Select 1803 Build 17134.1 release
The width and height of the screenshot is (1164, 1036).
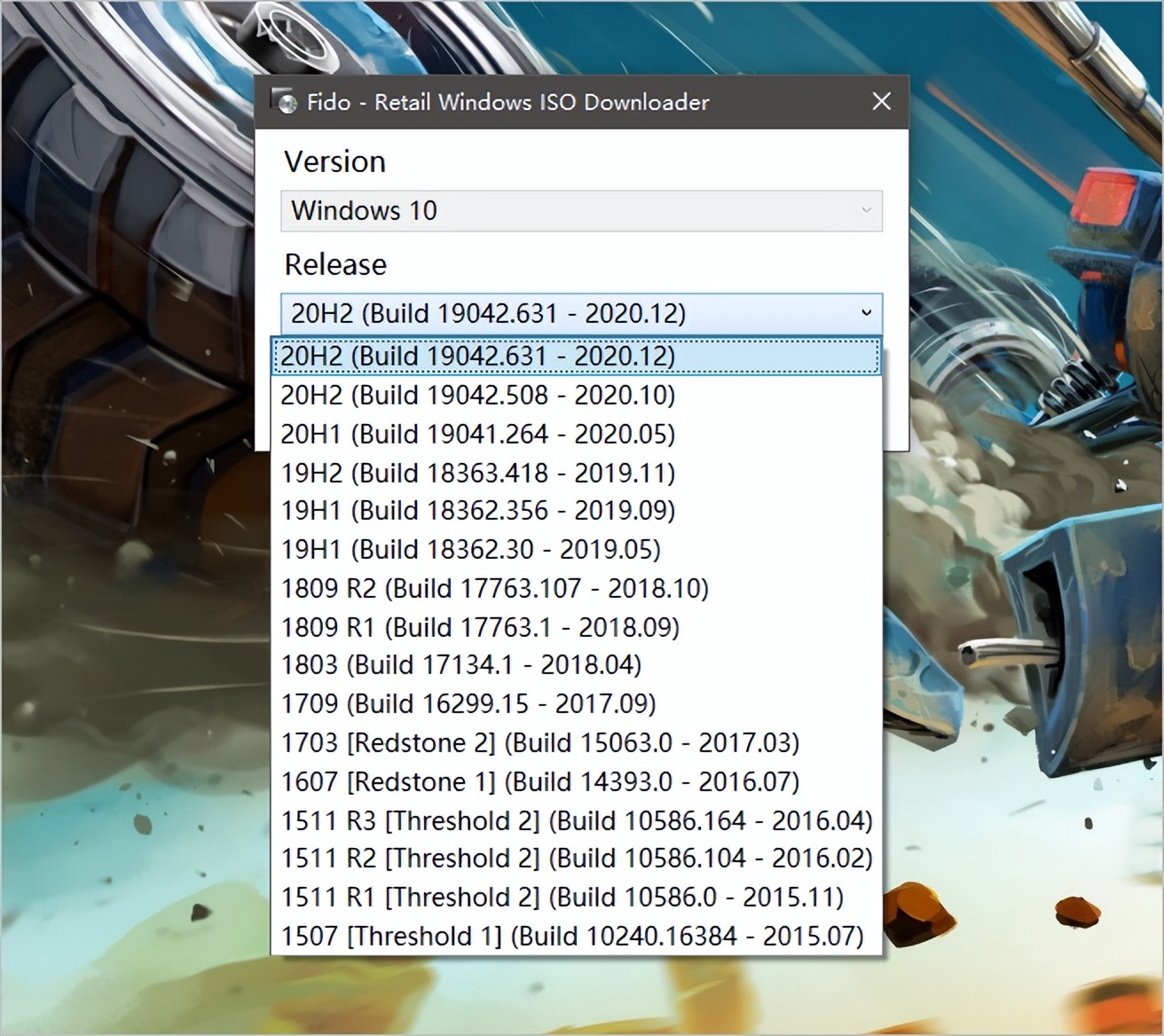tap(461, 665)
